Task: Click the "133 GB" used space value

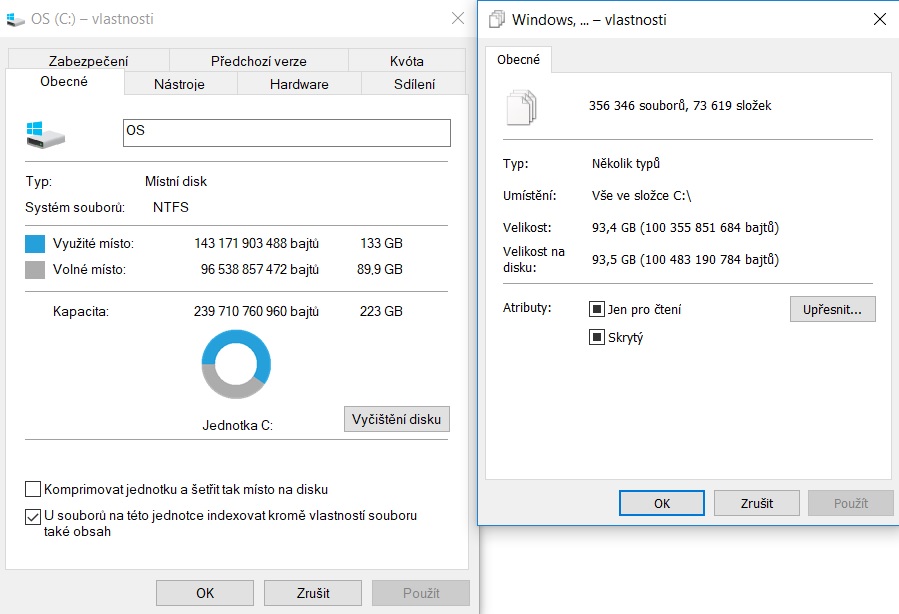Action: pos(381,243)
